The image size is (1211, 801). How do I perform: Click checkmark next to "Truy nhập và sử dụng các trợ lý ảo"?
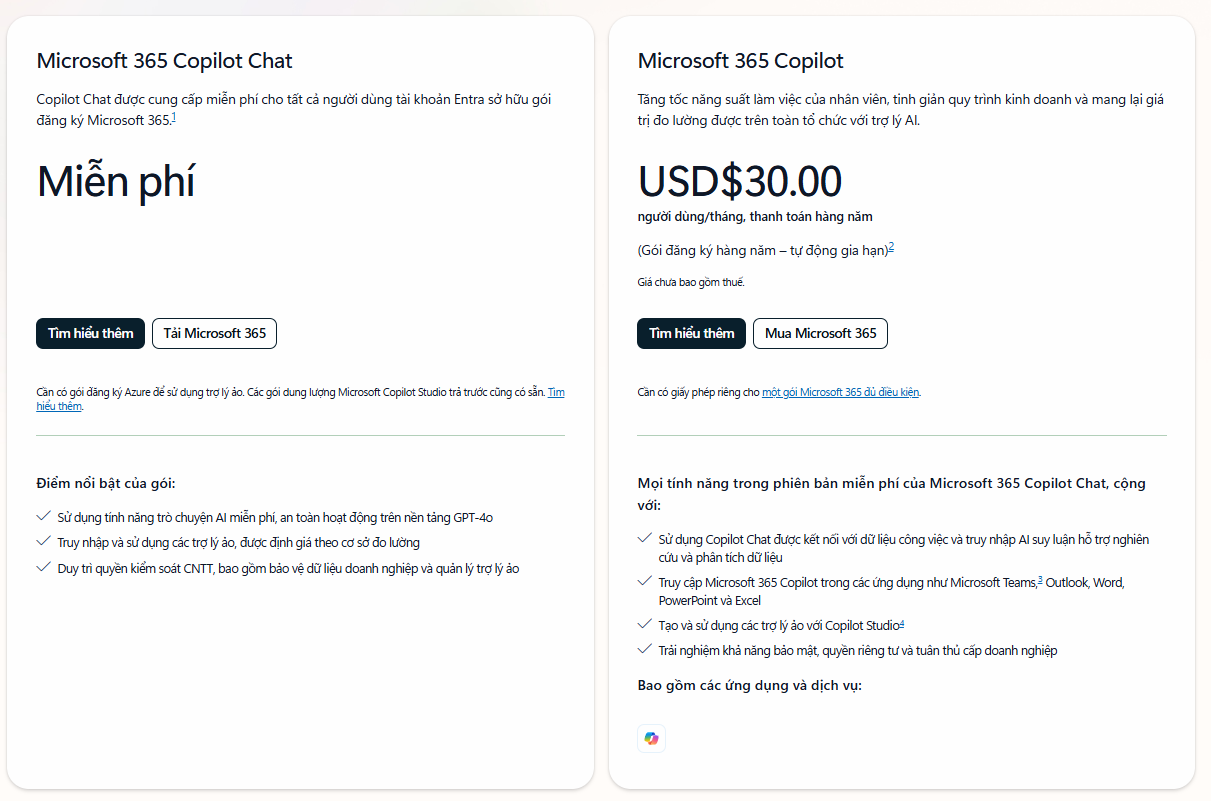click(x=43, y=541)
